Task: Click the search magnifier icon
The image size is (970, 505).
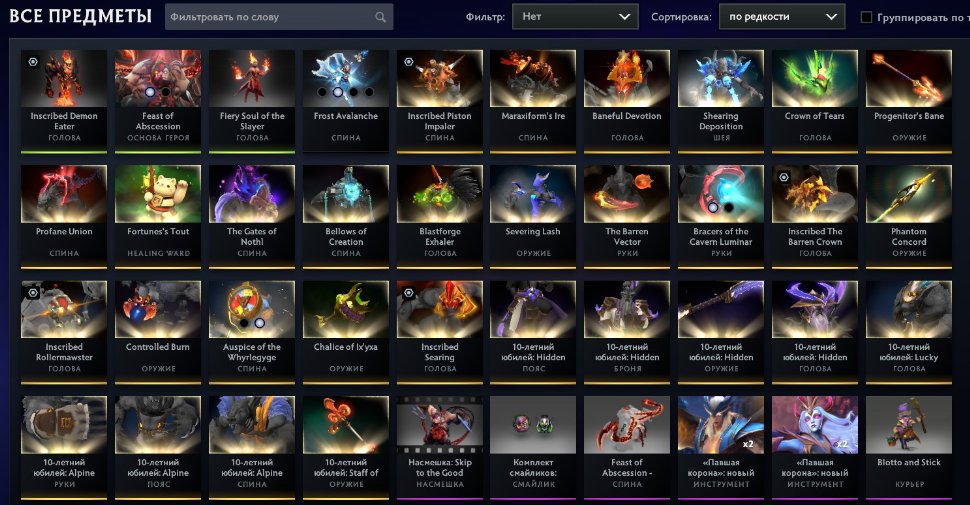Action: point(380,17)
